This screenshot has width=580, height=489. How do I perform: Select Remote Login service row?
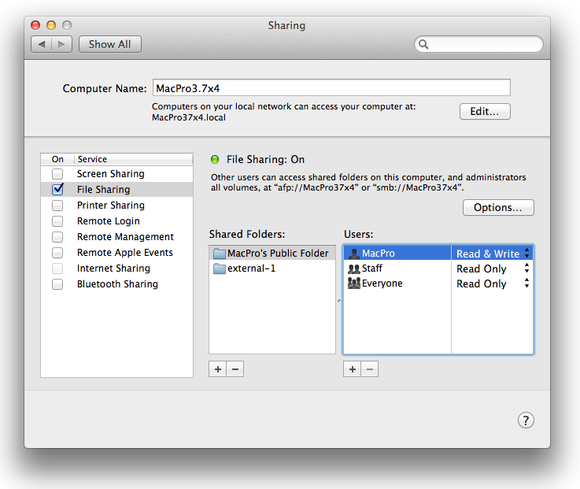coord(117,221)
